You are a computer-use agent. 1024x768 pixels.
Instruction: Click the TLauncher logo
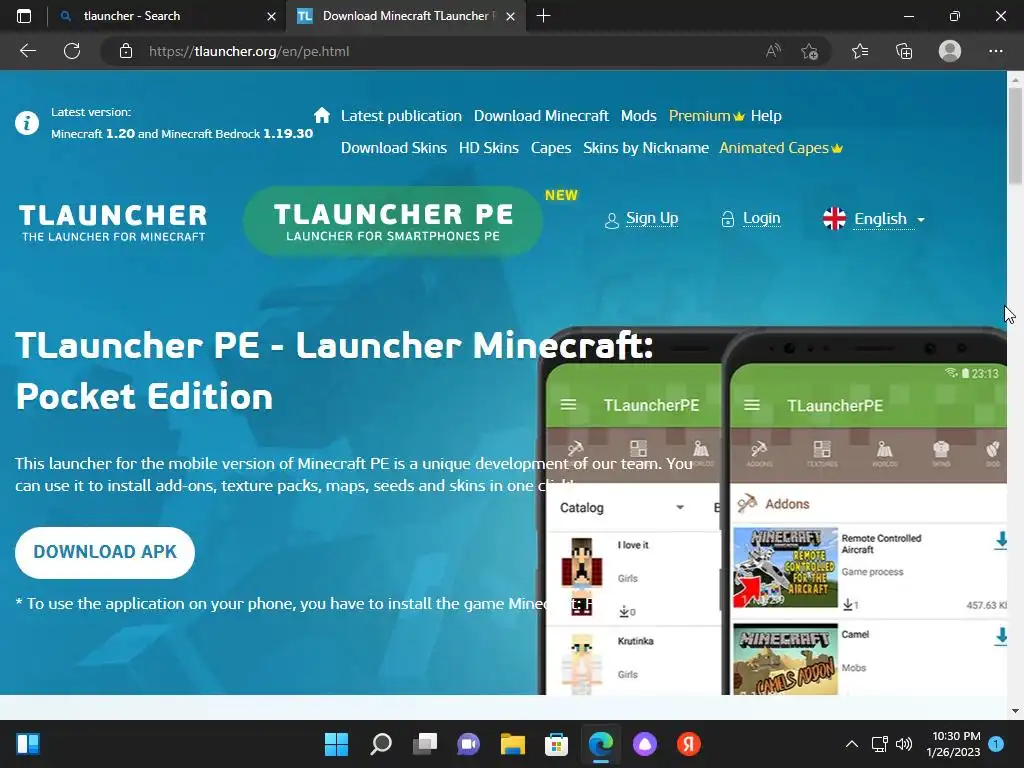113,222
